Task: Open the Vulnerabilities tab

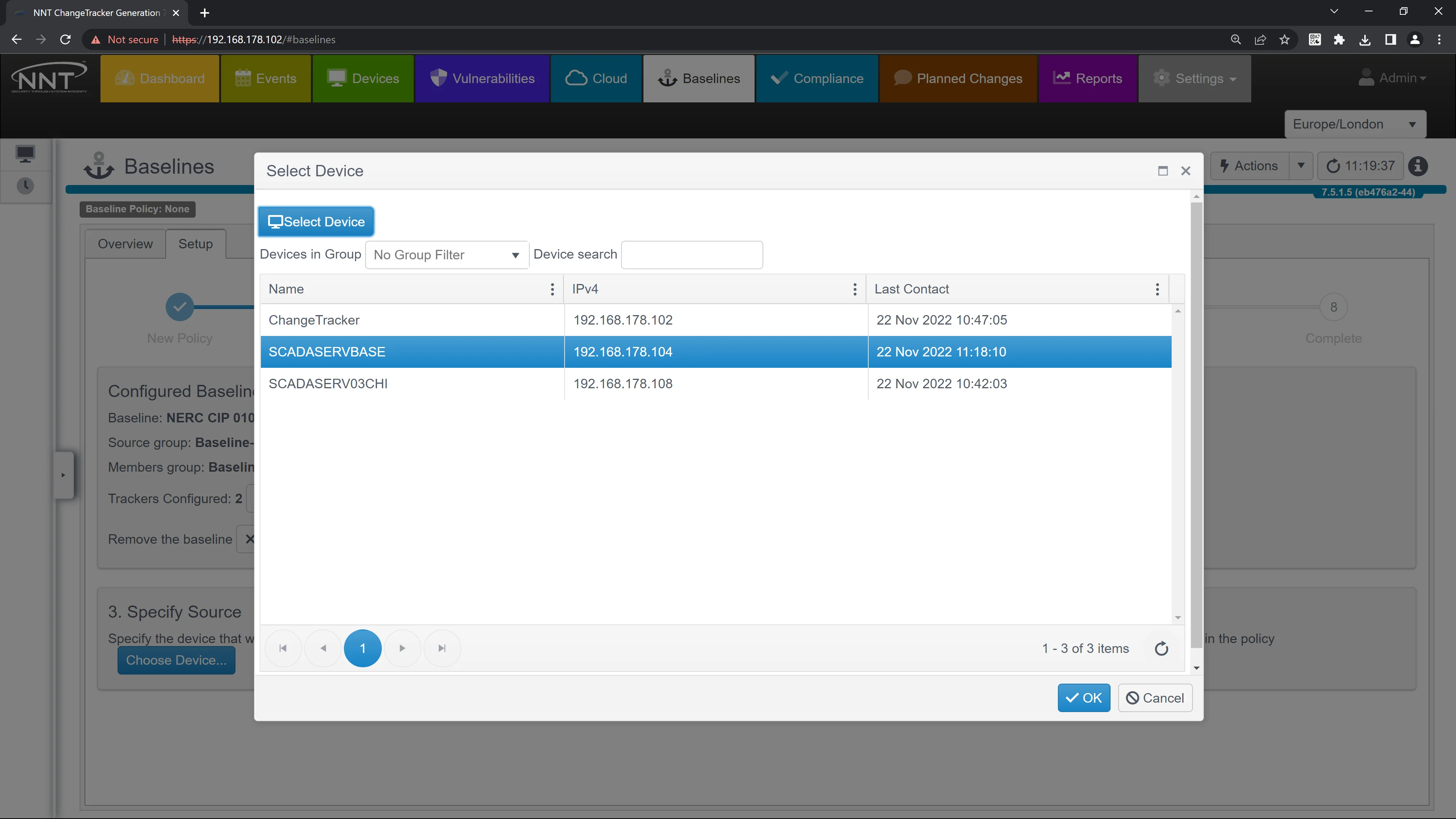Action: [482, 78]
